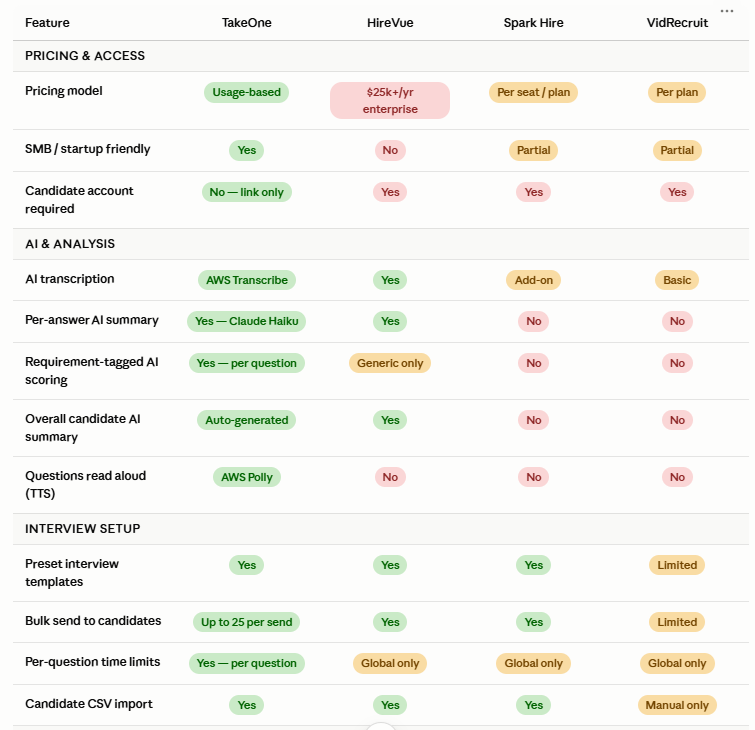Click the Auto-generated badge
Screen dimensions: 755x730
click(247, 420)
